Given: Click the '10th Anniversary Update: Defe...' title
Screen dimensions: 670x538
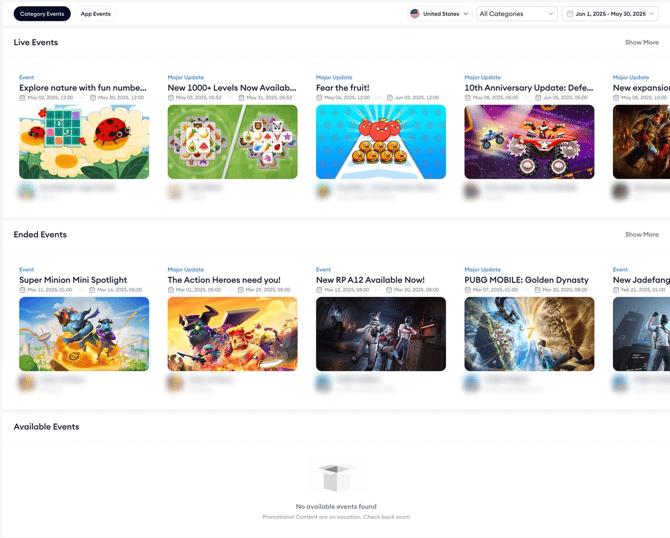Looking at the screenshot, I should pyautogui.click(x=529, y=88).
